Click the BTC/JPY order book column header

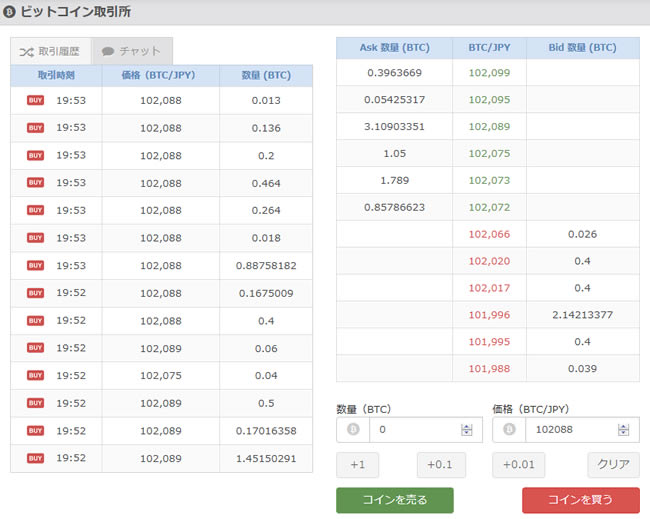click(x=489, y=48)
